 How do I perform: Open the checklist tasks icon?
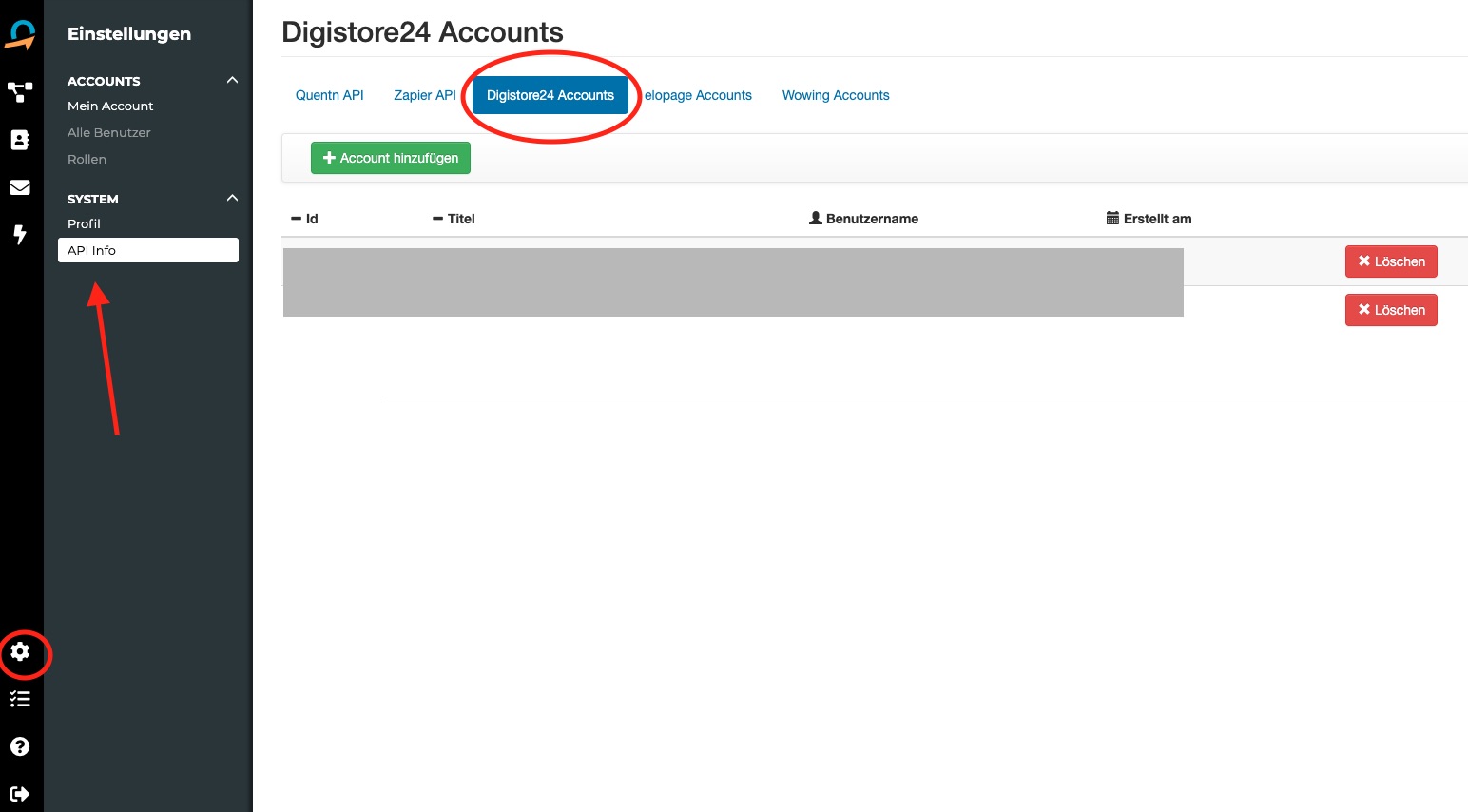[x=20, y=700]
